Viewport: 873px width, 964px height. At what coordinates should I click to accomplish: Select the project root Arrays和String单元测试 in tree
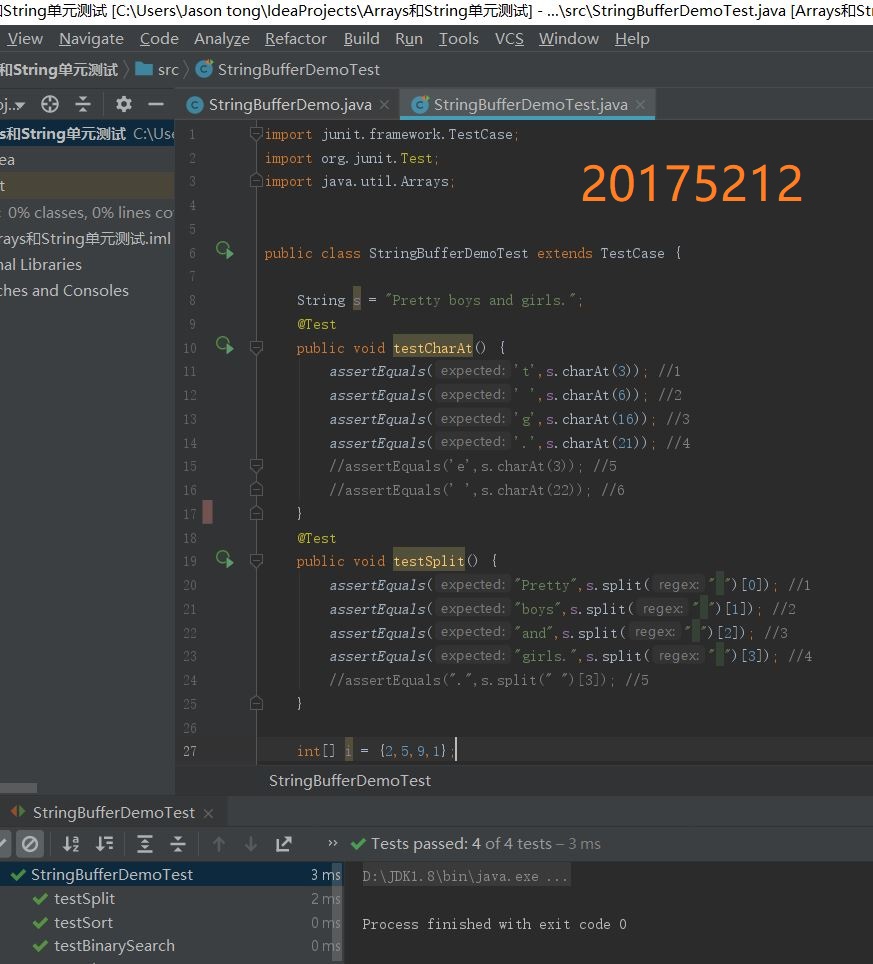pyautogui.click(x=87, y=133)
